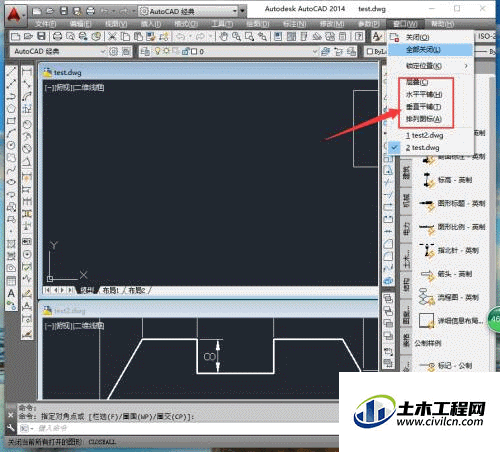Click Workspace settings gear icon
This screenshot has width=500, height=452.
(114, 51)
